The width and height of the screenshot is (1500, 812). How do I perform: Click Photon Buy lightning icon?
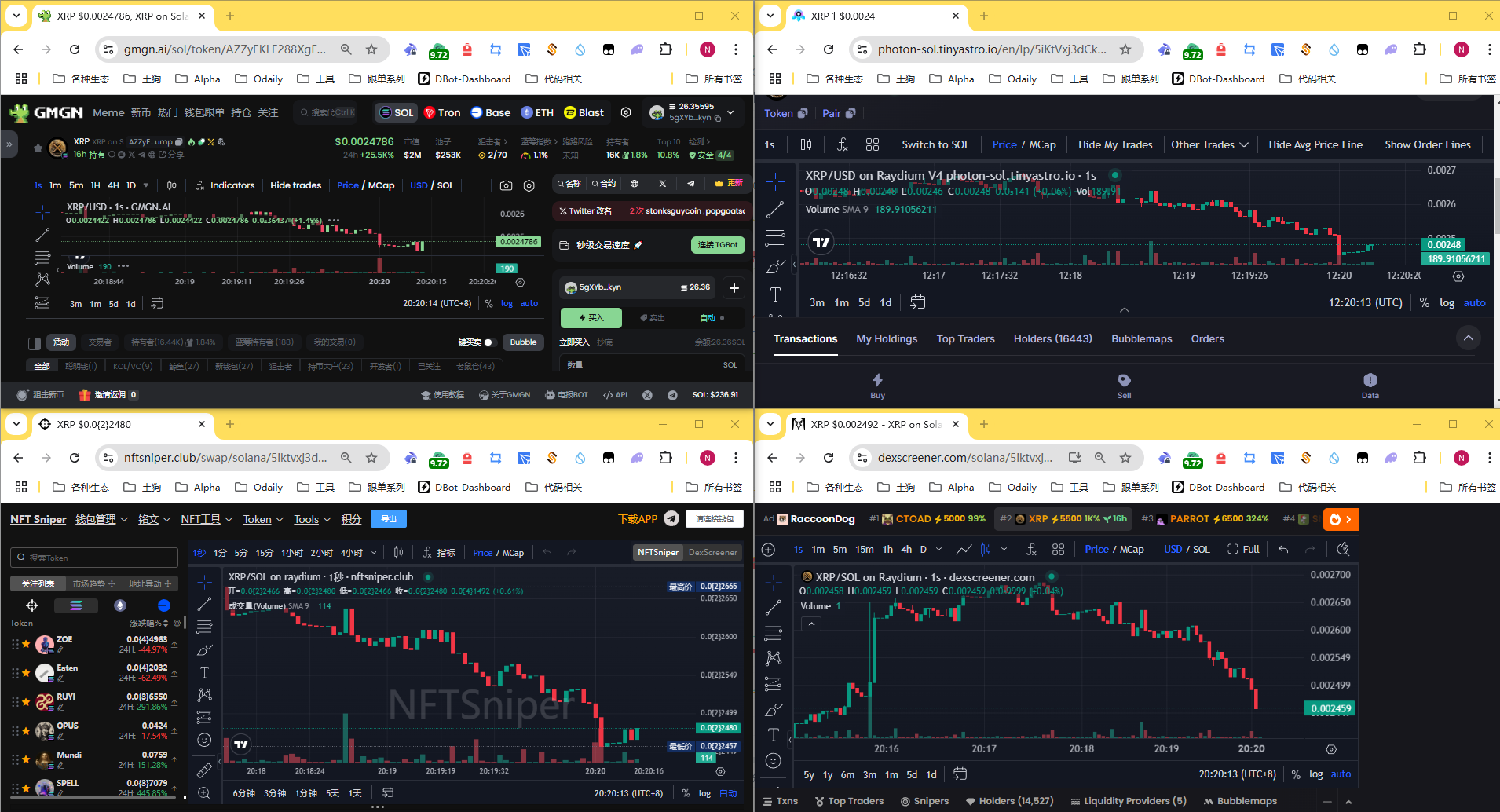coord(877,380)
